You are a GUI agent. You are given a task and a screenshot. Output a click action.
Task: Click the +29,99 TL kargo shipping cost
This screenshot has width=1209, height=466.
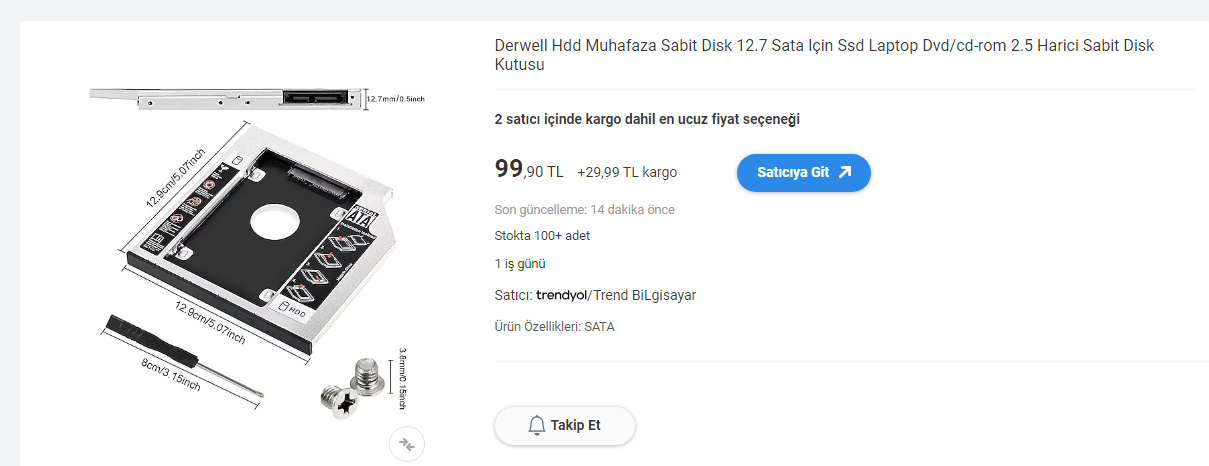click(627, 172)
